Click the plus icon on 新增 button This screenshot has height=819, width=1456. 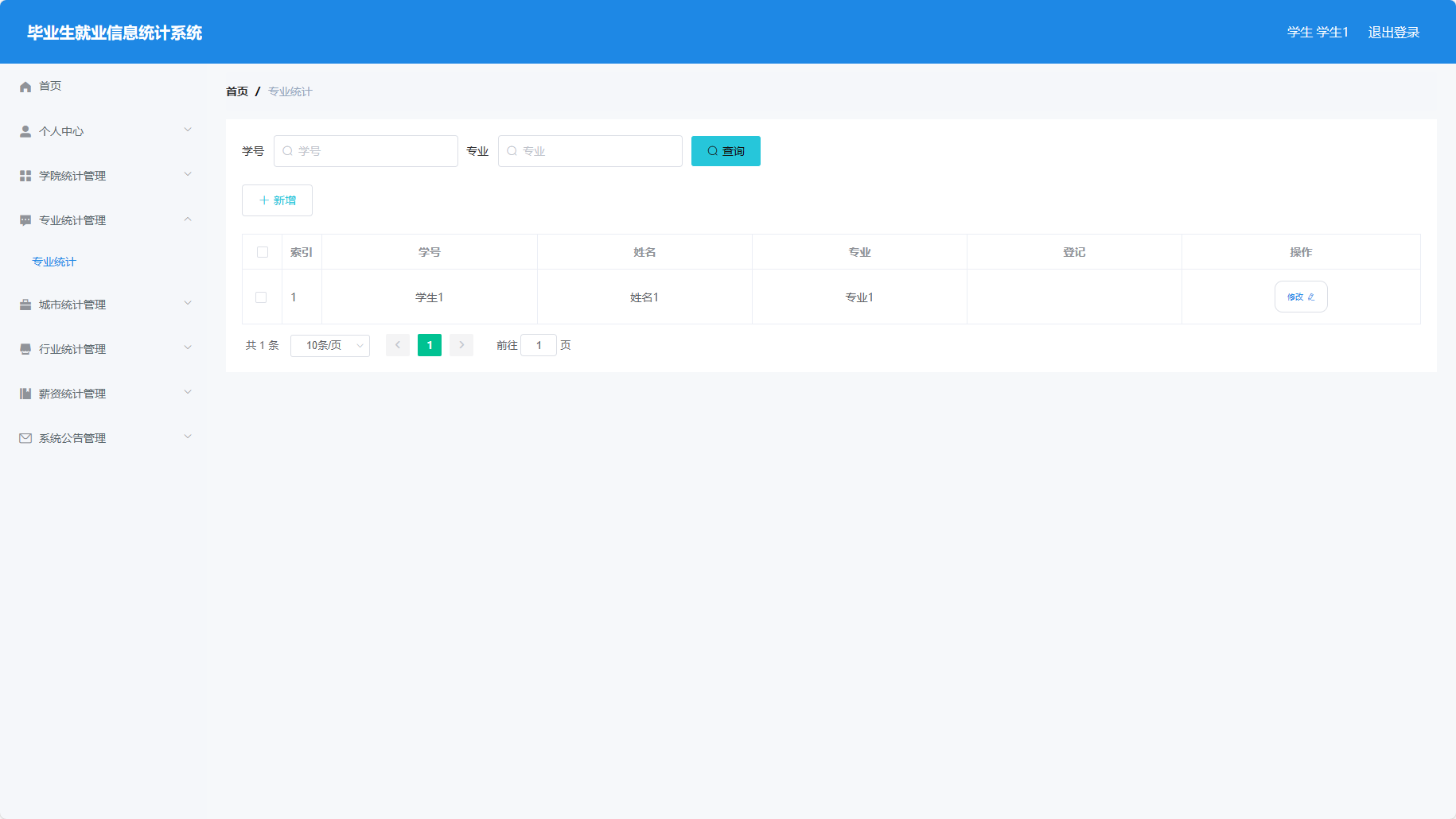[x=264, y=200]
